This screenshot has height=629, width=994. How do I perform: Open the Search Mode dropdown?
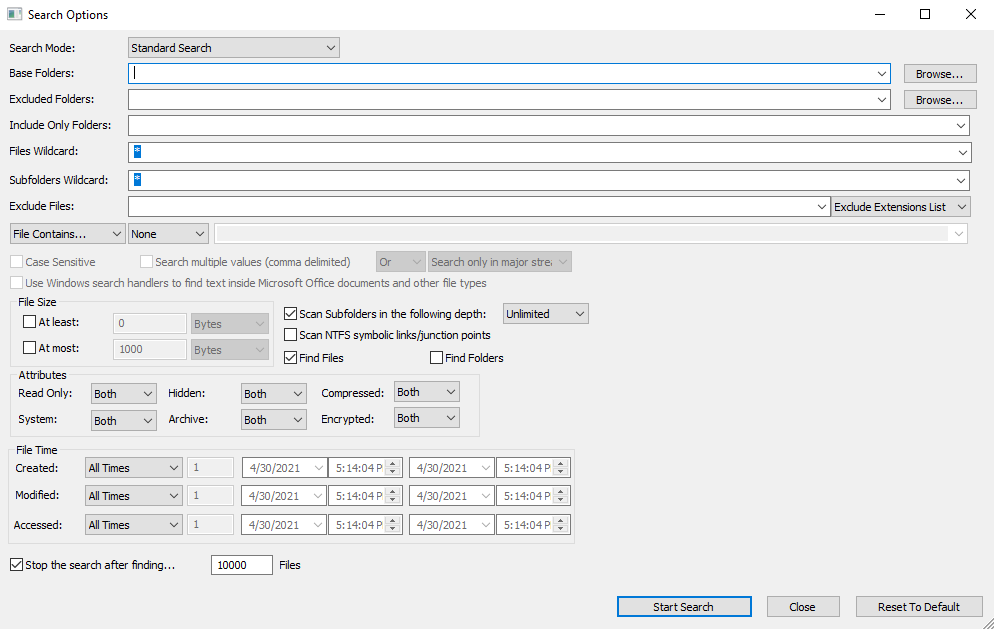click(234, 48)
